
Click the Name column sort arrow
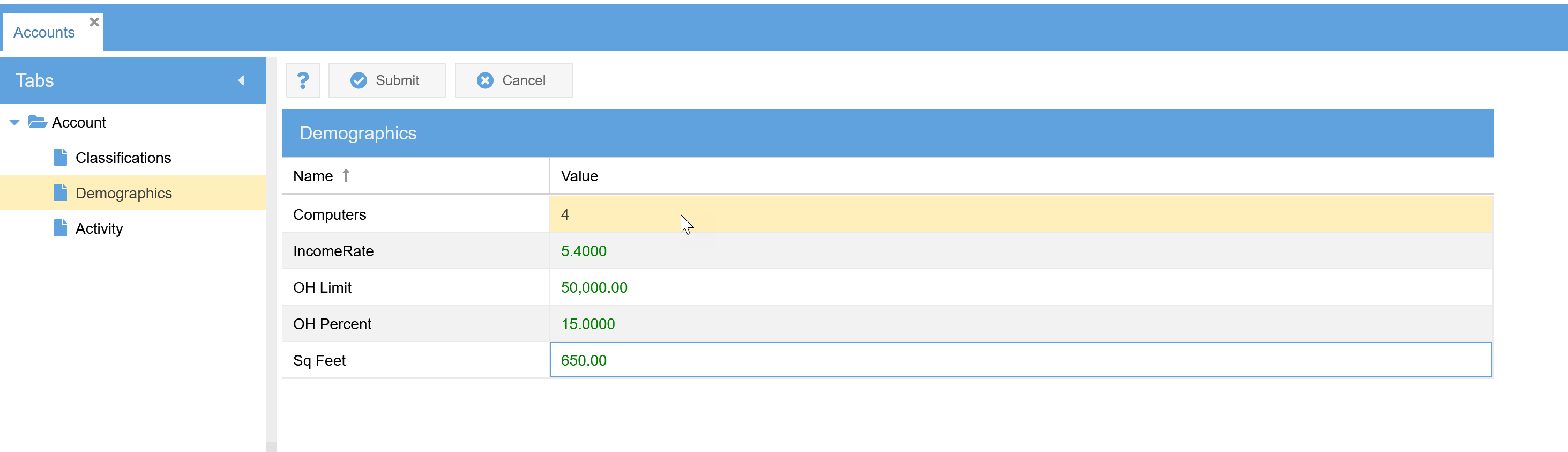click(346, 176)
